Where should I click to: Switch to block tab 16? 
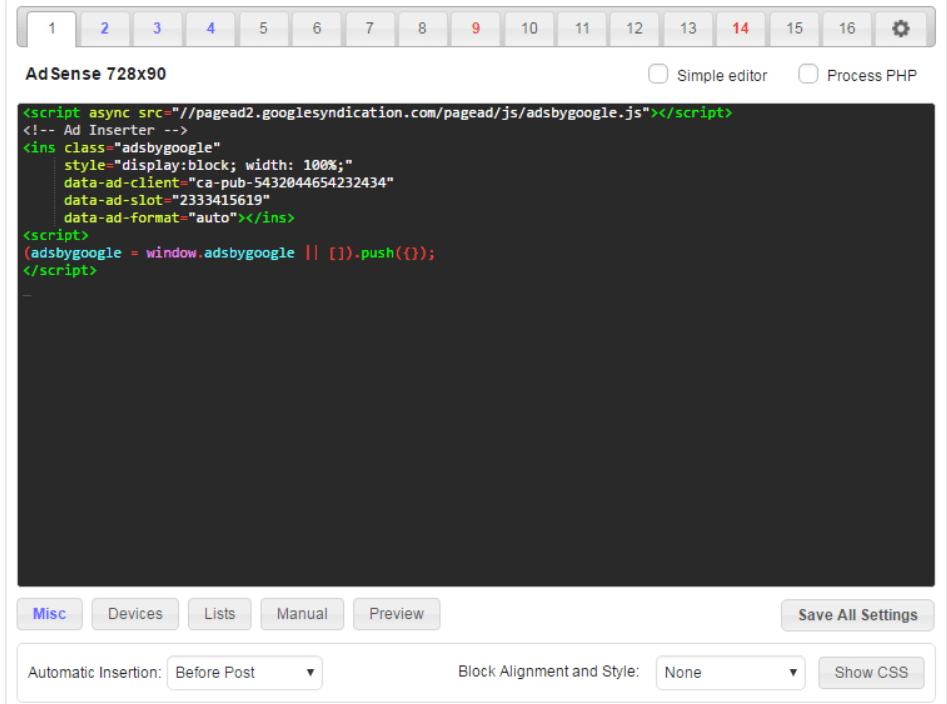pos(847,28)
